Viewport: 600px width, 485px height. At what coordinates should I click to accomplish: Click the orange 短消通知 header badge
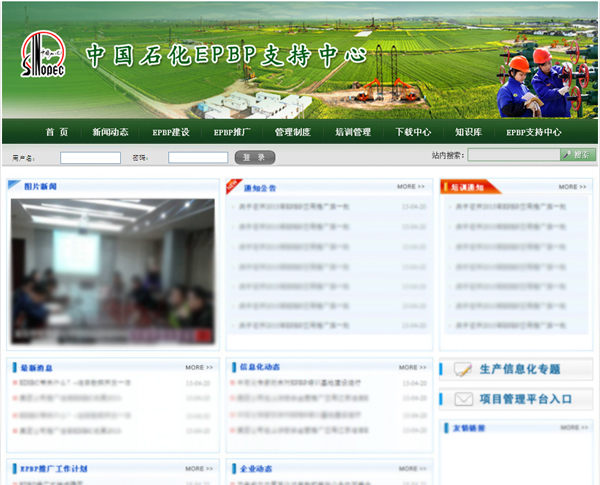click(467, 187)
